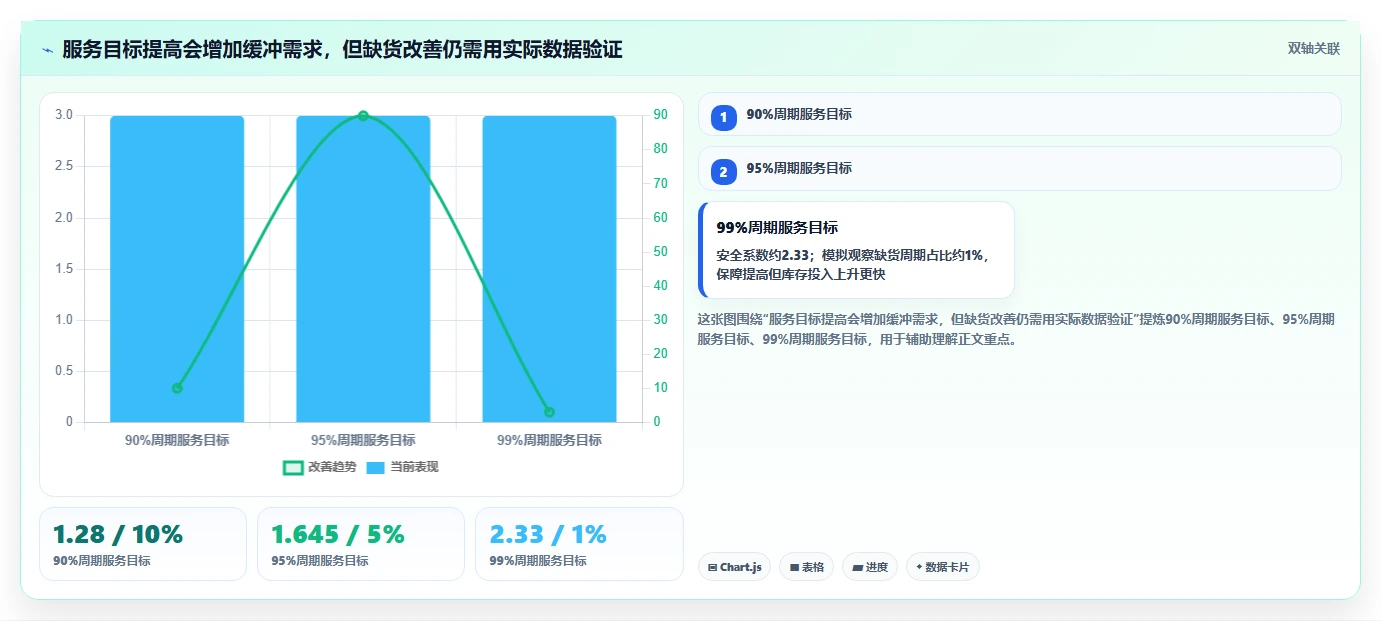Click the x-axis label 99%周期服务目标
The width and height of the screenshot is (1381, 621).
click(549, 440)
